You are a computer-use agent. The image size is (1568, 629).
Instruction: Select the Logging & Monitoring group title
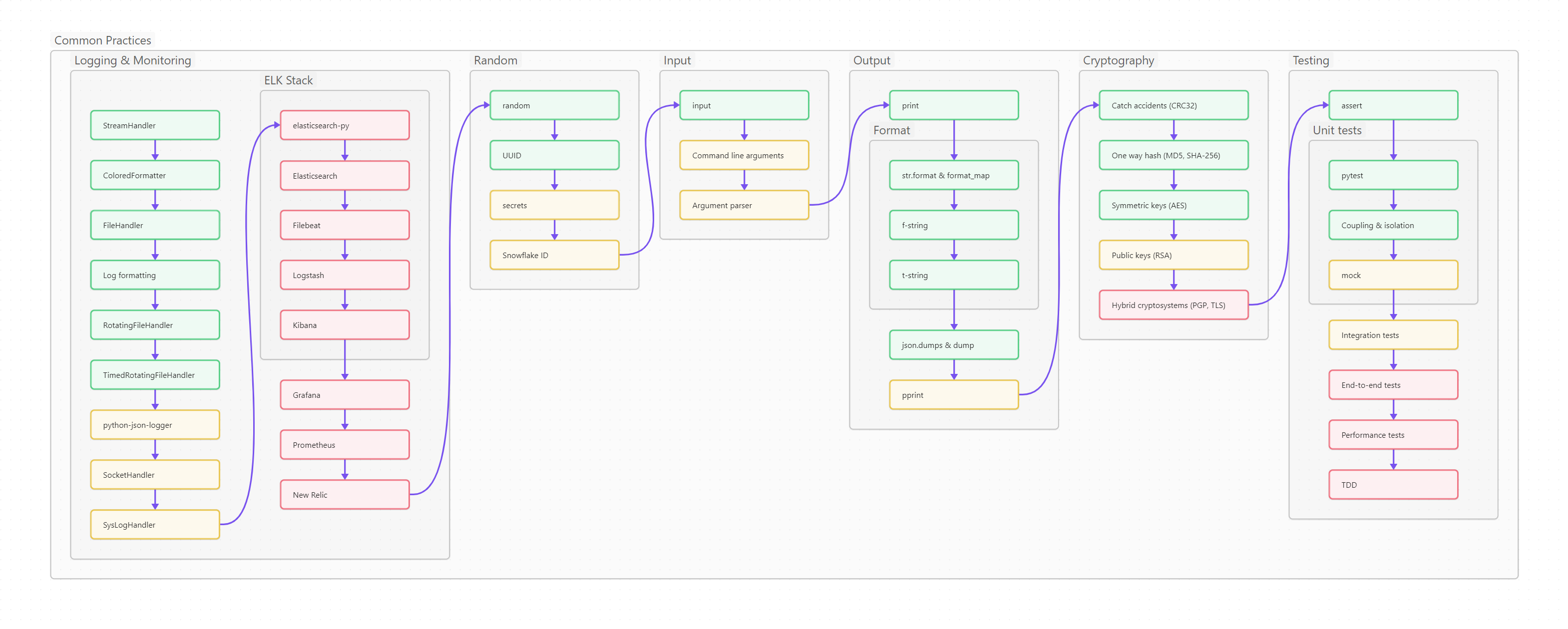click(x=132, y=60)
